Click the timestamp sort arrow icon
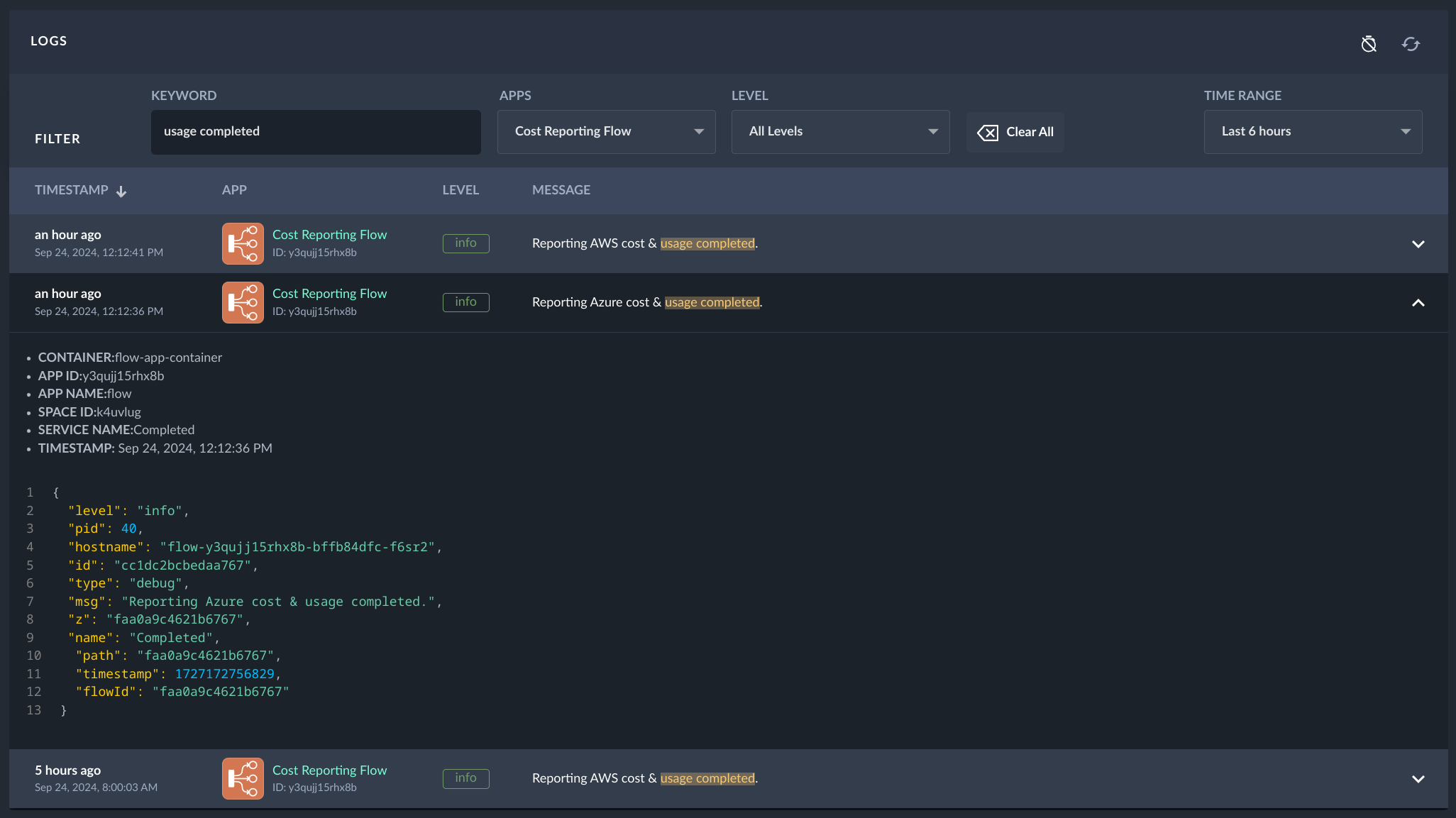Image resolution: width=1456 pixels, height=818 pixels. 121,192
